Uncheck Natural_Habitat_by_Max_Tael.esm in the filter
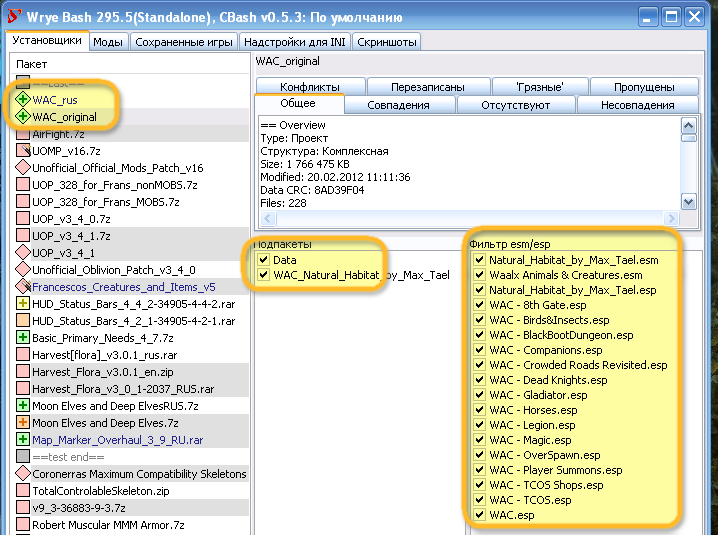Image resolution: width=718 pixels, height=535 pixels. click(x=479, y=260)
